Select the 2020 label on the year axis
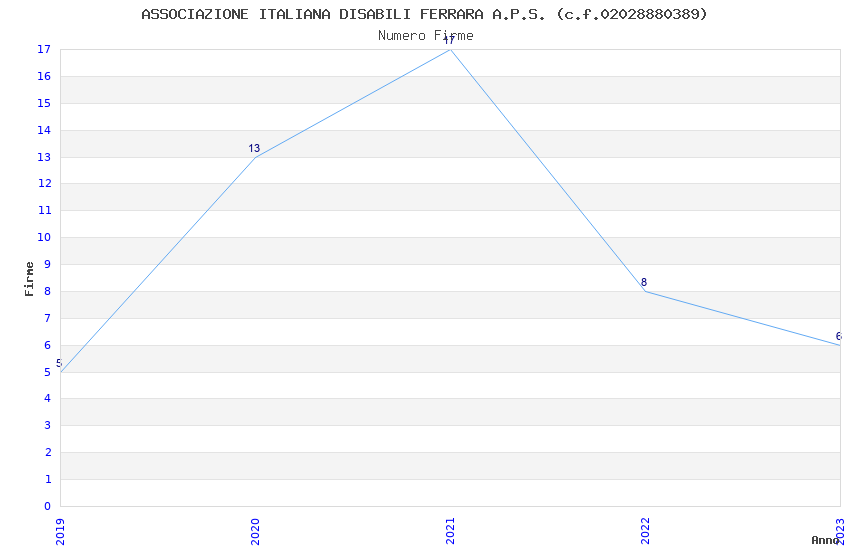 pos(255,532)
